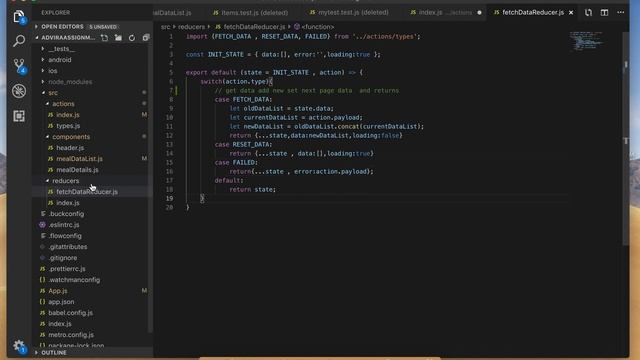
Task: Switch to the mytest.test.js (deleted) tab
Action: pyautogui.click(x=349, y=13)
